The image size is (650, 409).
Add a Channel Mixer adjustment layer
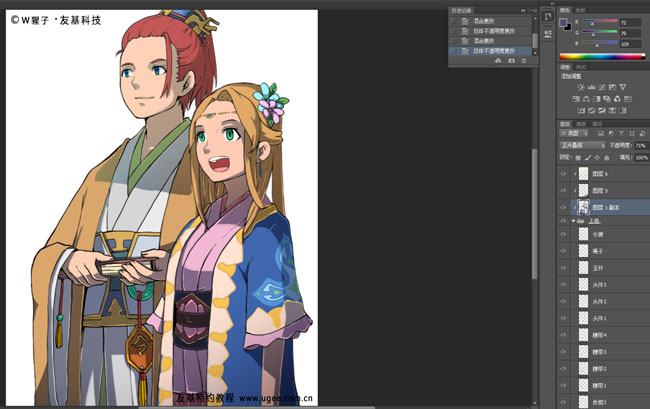pyautogui.click(x=617, y=99)
